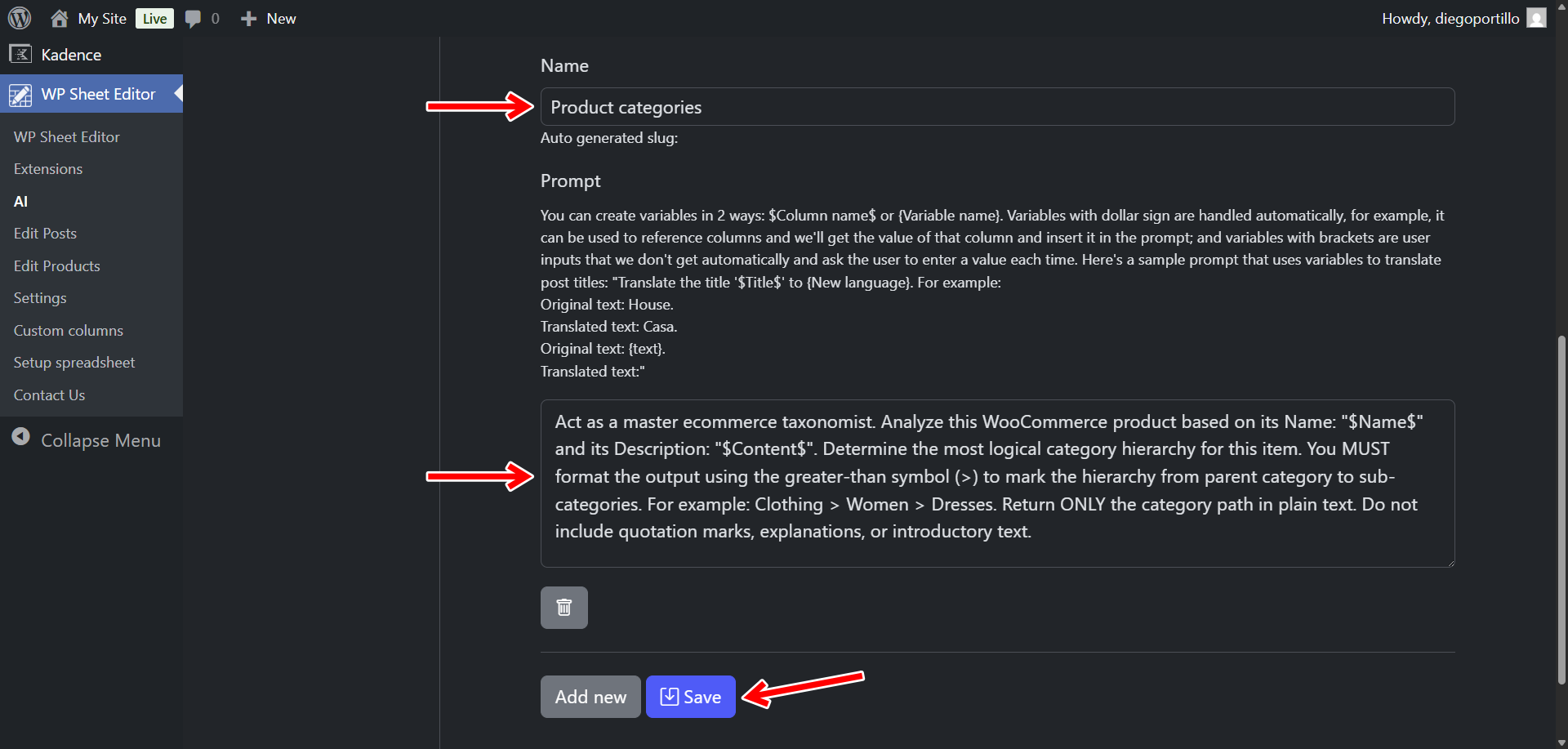
Task: Open the Extensions submenu item
Action: coord(48,169)
